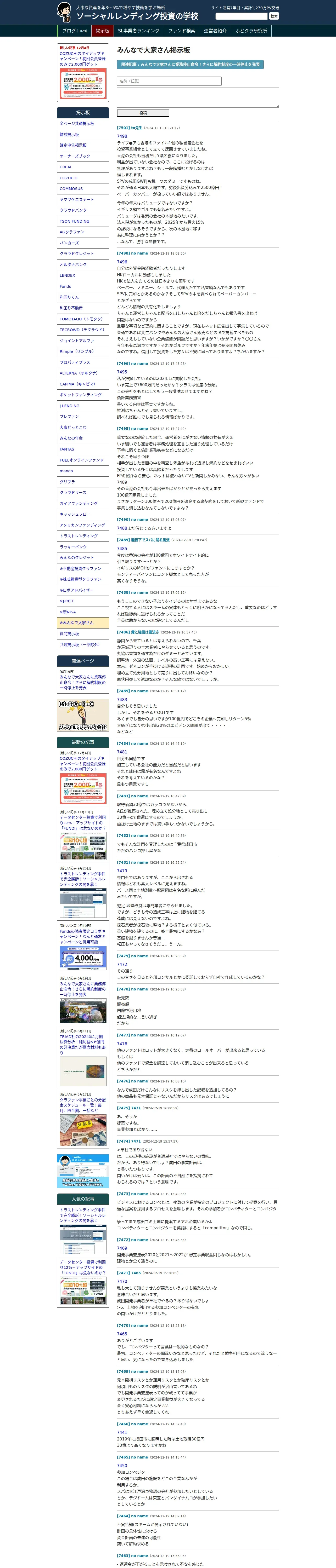Select COMMOSUS board link
The width and height of the screenshot is (336, 1568).
83,189
